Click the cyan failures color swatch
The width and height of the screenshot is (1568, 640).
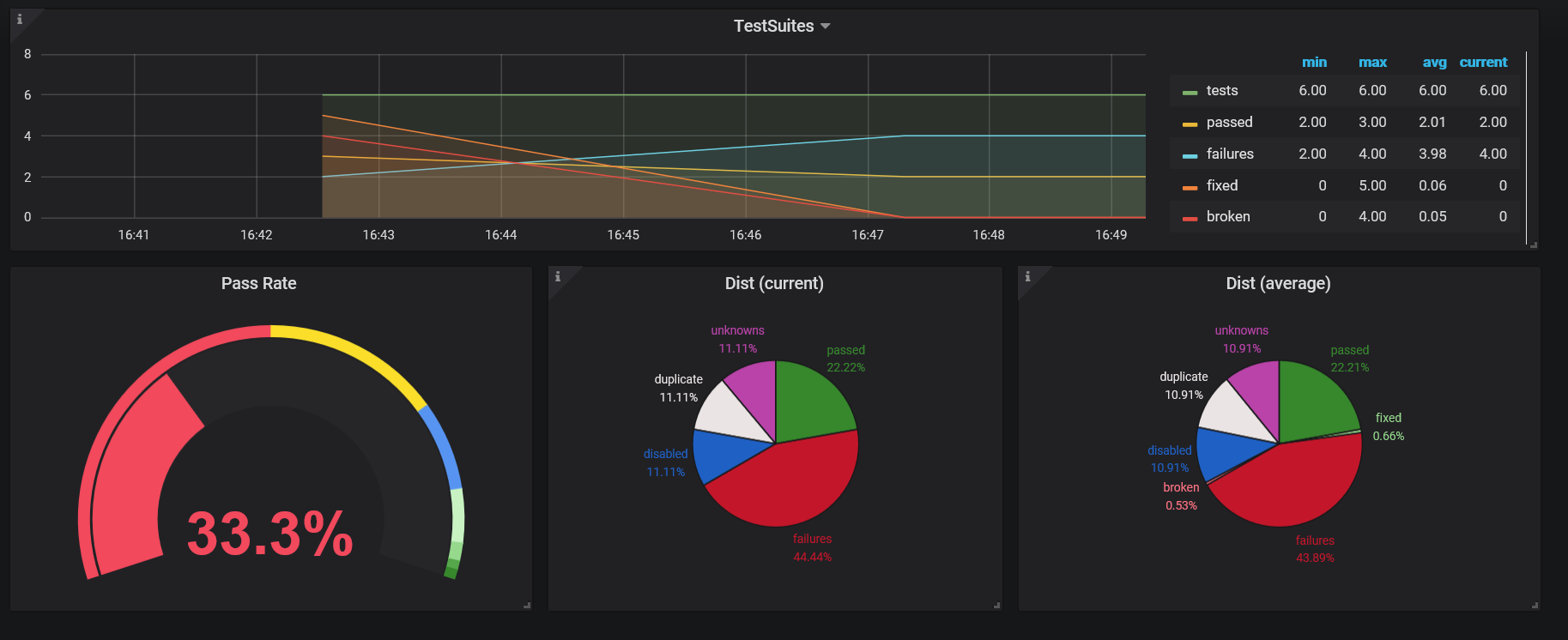[1190, 155]
